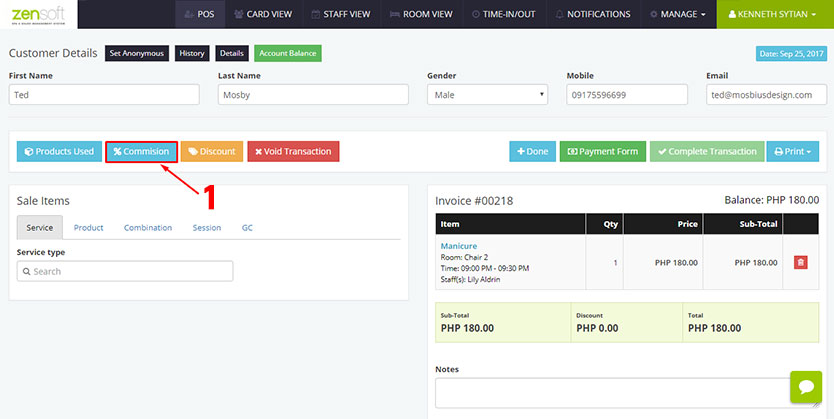The image size is (834, 419).
Task: Open customer Details
Action: 231,53
